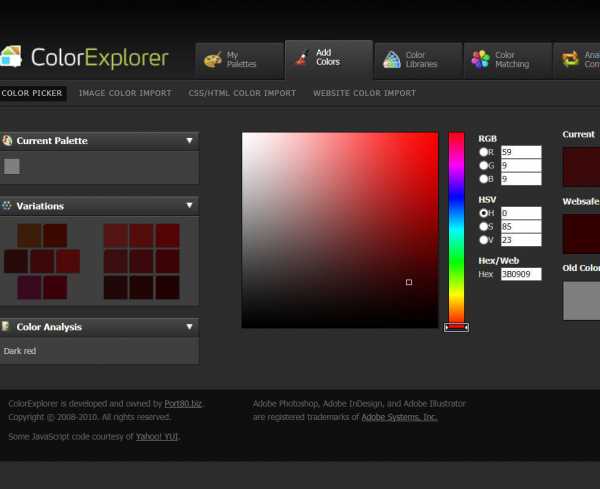Switch to Color Picker subtab
The height and width of the screenshot is (489, 600).
coord(32,93)
